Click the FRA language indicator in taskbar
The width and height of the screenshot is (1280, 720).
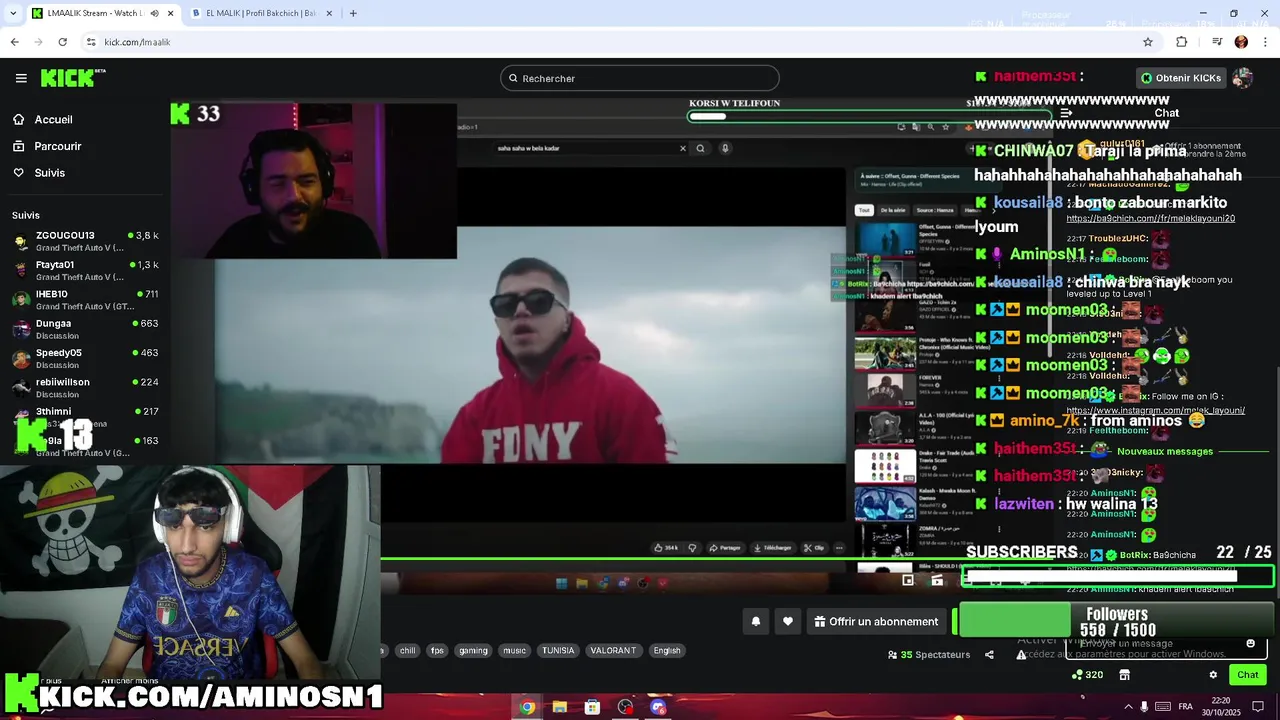[x=1185, y=707]
